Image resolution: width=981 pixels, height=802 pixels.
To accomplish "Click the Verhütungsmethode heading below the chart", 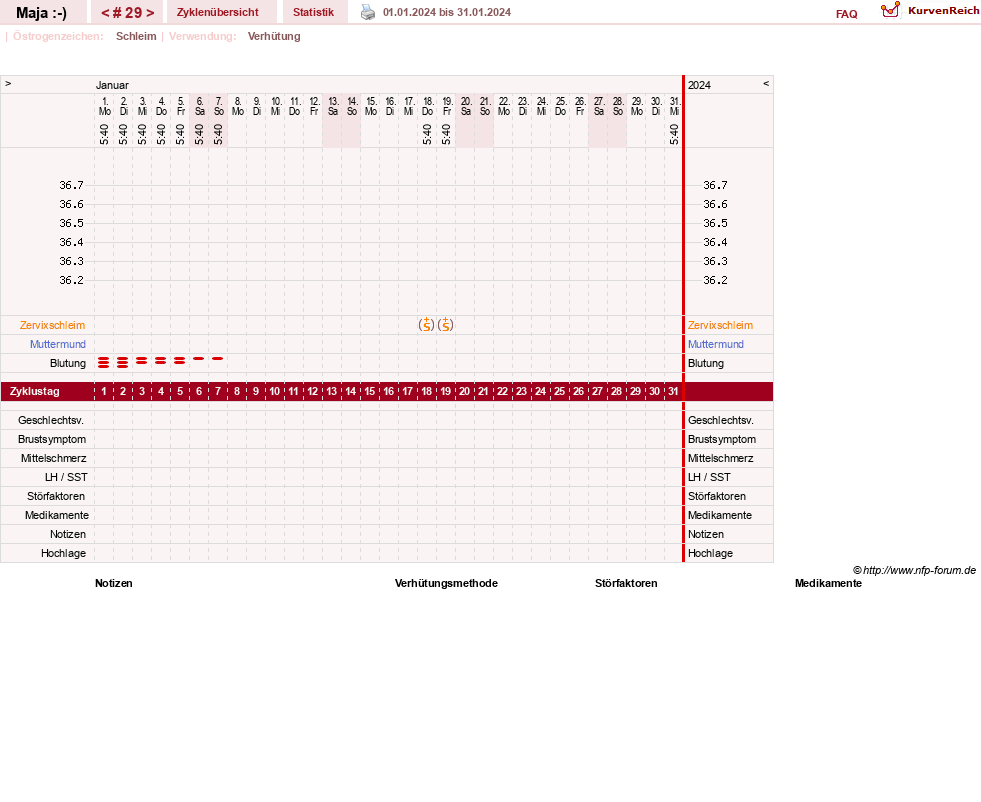I will click(446, 583).
